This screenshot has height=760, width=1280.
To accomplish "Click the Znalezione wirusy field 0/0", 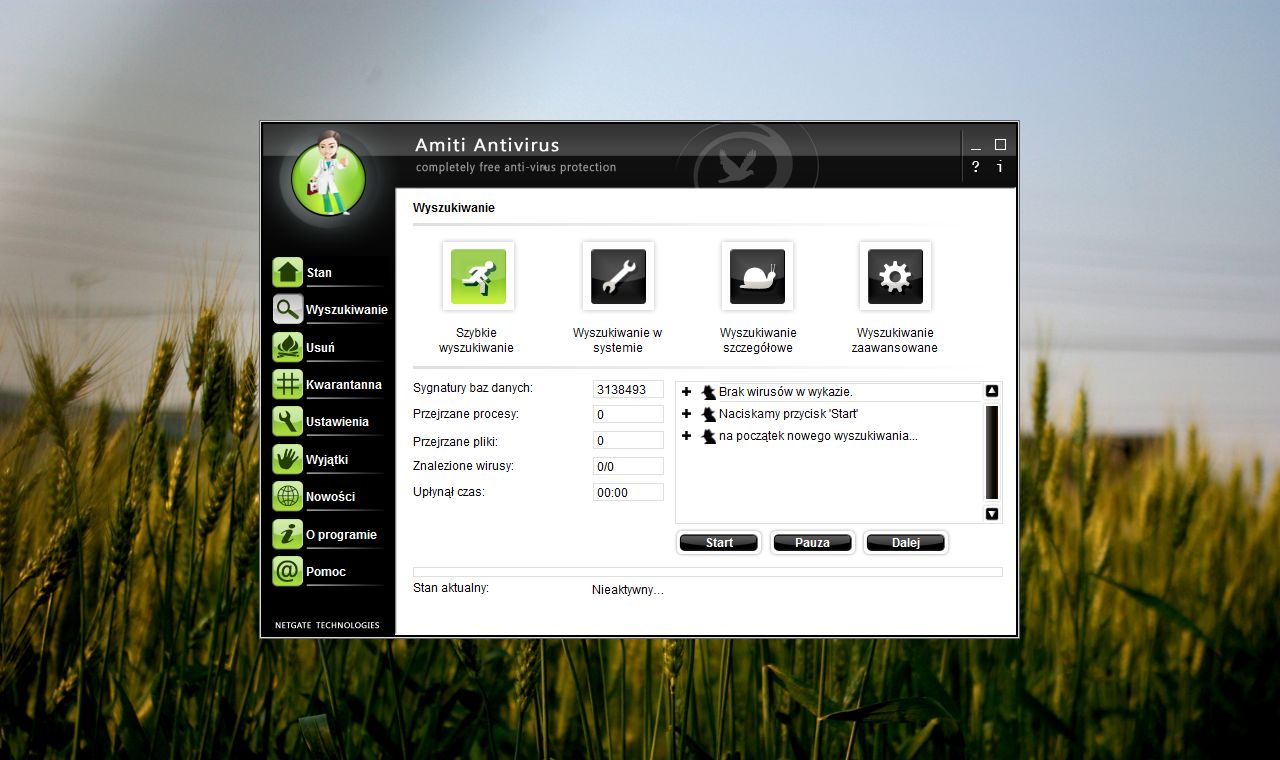I will click(628, 466).
